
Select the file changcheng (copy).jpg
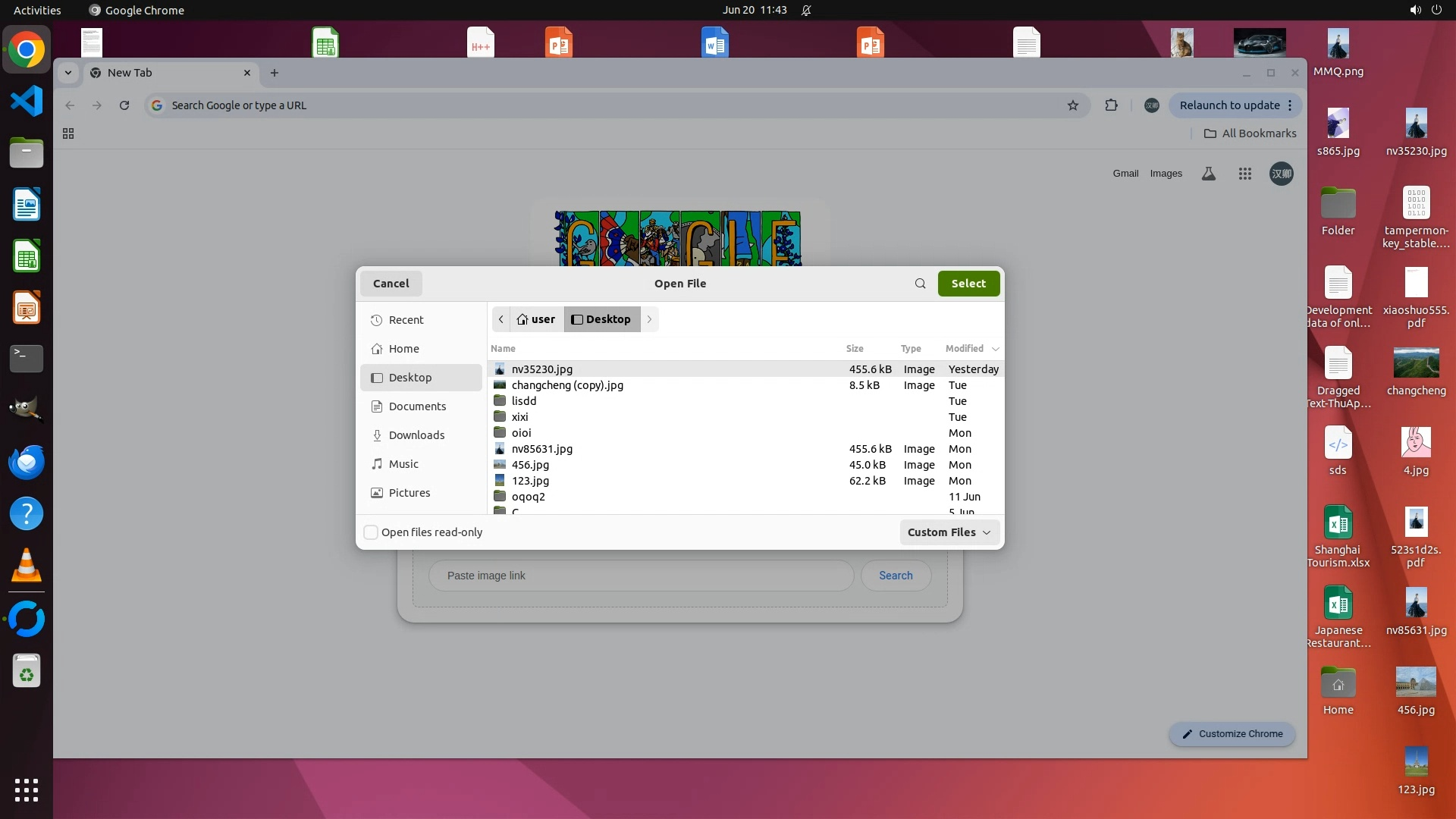567,385
